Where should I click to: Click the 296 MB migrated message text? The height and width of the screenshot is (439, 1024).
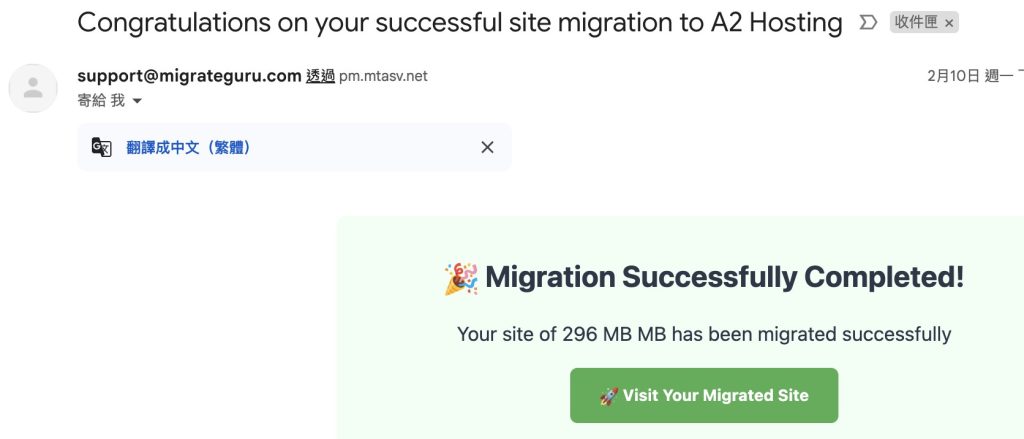703,334
